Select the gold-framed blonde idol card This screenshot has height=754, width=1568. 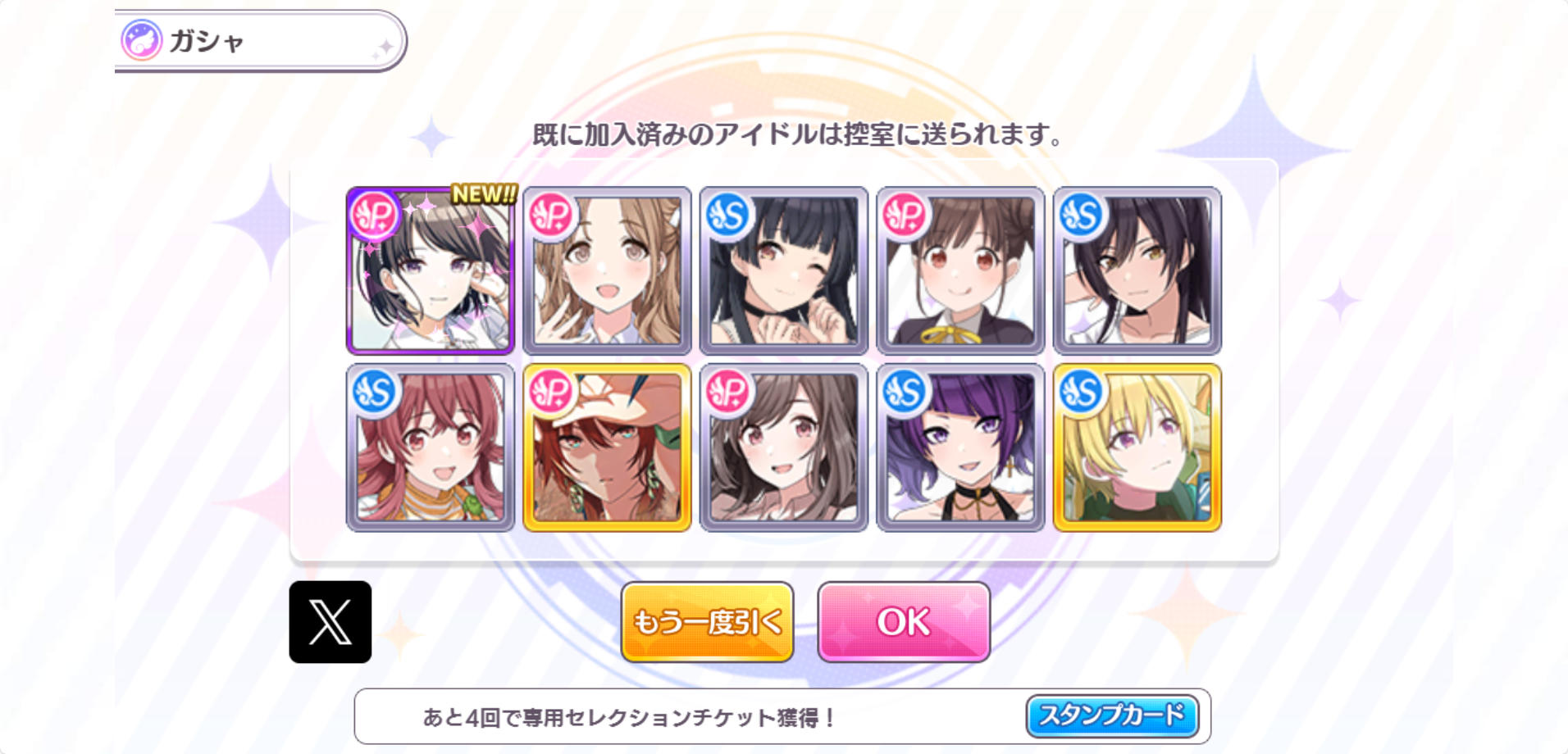(x=1137, y=447)
